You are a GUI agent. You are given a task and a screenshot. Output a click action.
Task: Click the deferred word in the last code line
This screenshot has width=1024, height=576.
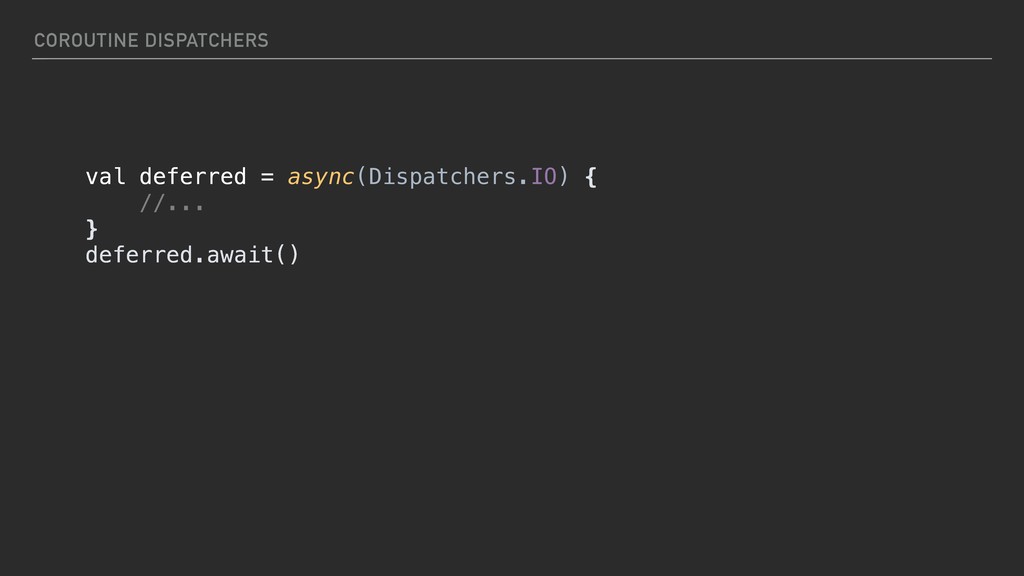coord(137,255)
